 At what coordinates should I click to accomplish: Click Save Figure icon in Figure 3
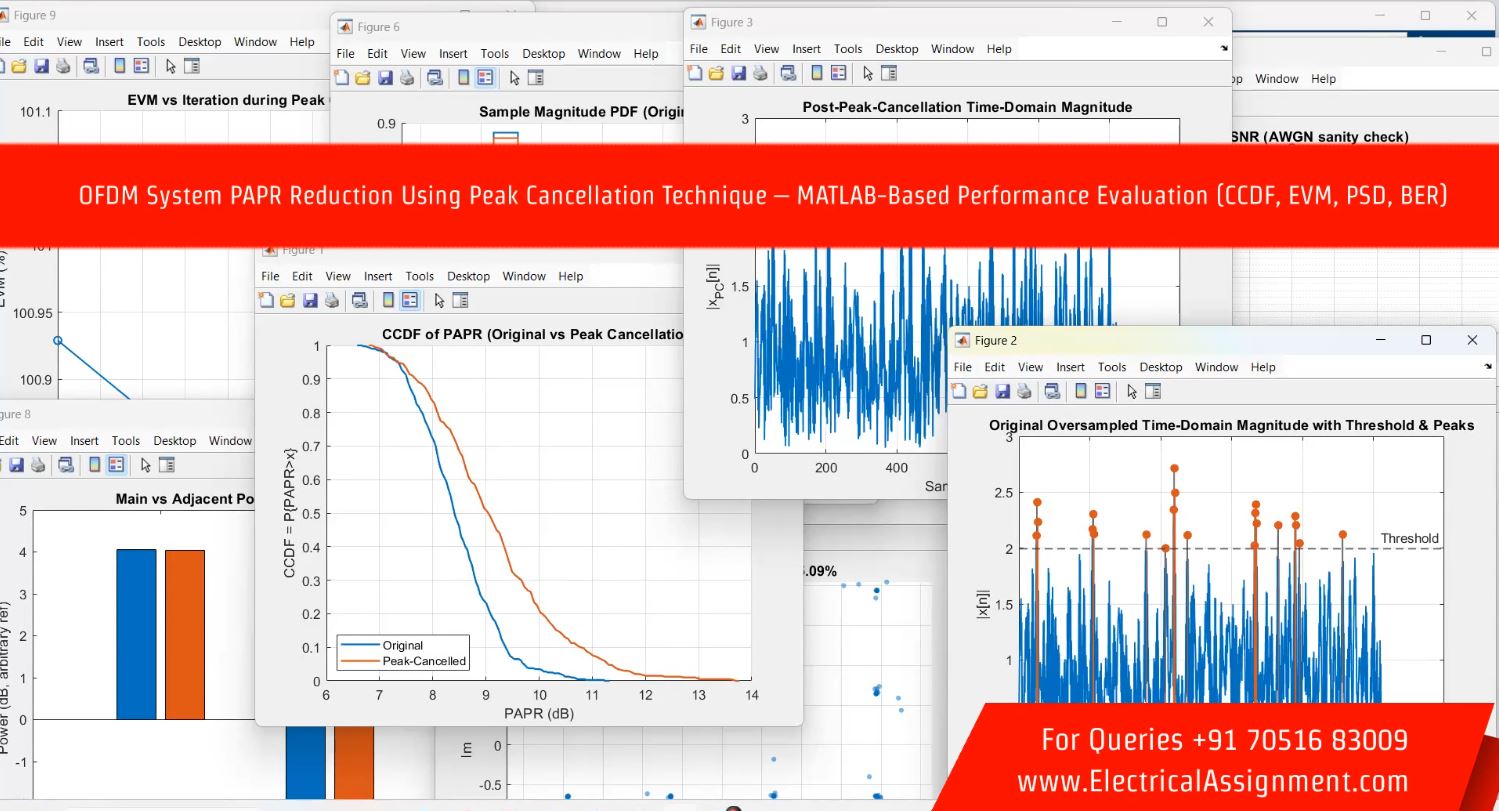pos(738,73)
